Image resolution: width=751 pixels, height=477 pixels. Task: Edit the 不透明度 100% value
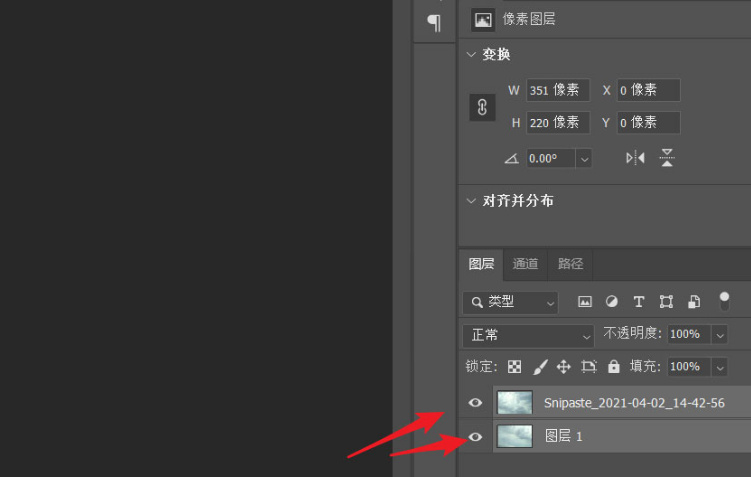click(x=689, y=334)
